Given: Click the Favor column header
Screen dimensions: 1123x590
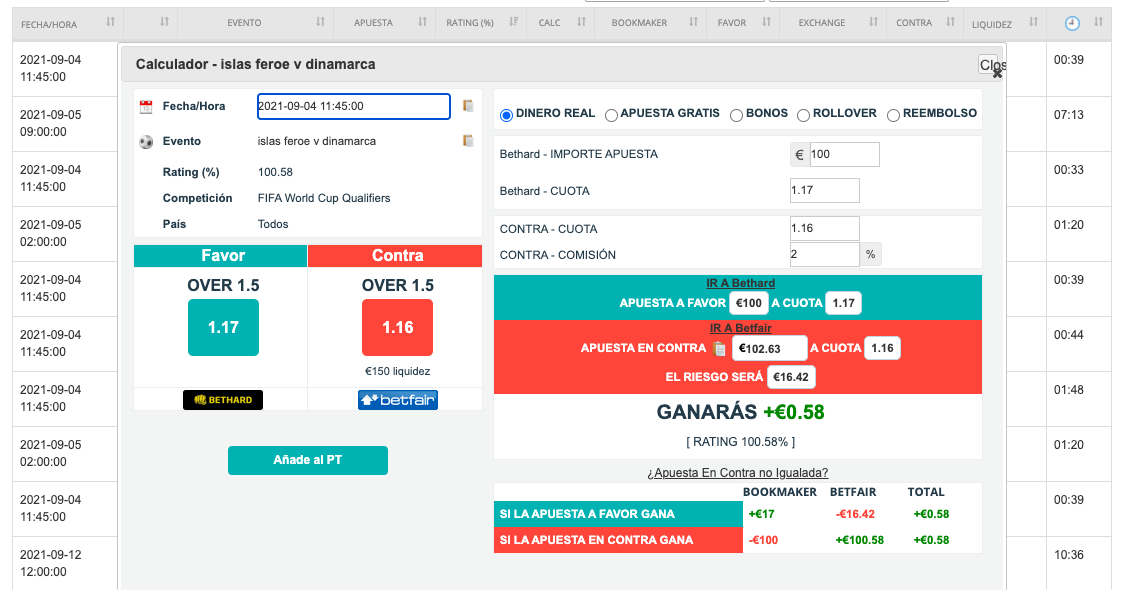Looking at the screenshot, I should [221, 256].
